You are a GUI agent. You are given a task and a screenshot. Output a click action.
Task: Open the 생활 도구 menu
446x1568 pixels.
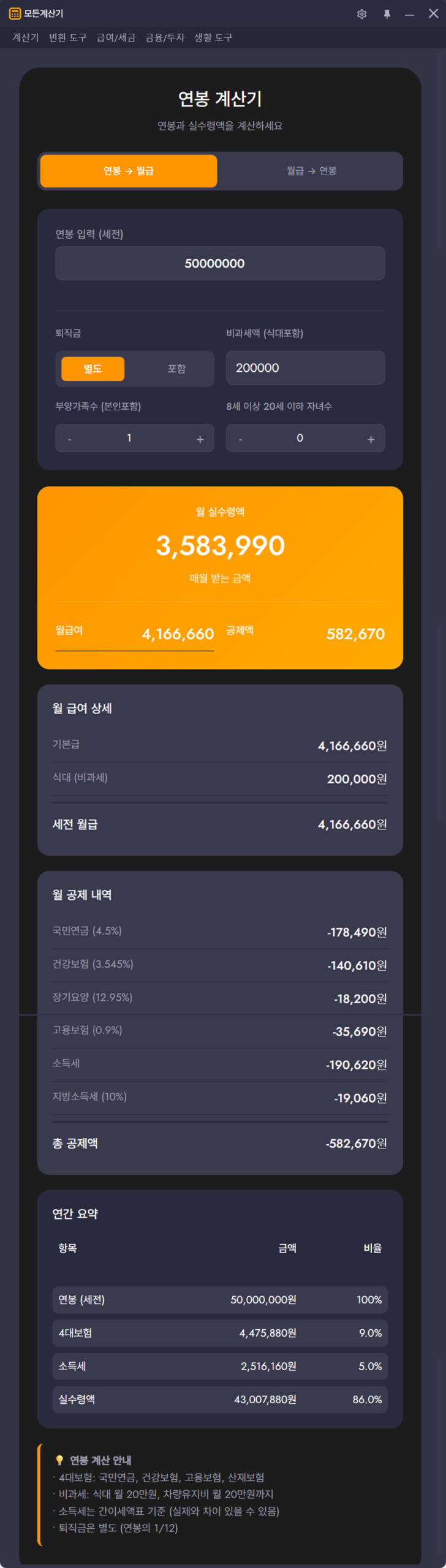click(213, 37)
